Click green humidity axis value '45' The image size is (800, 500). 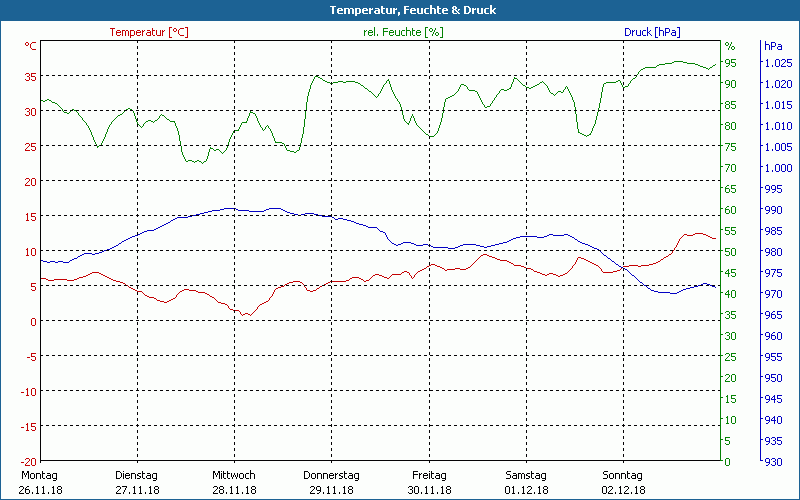coord(731,273)
